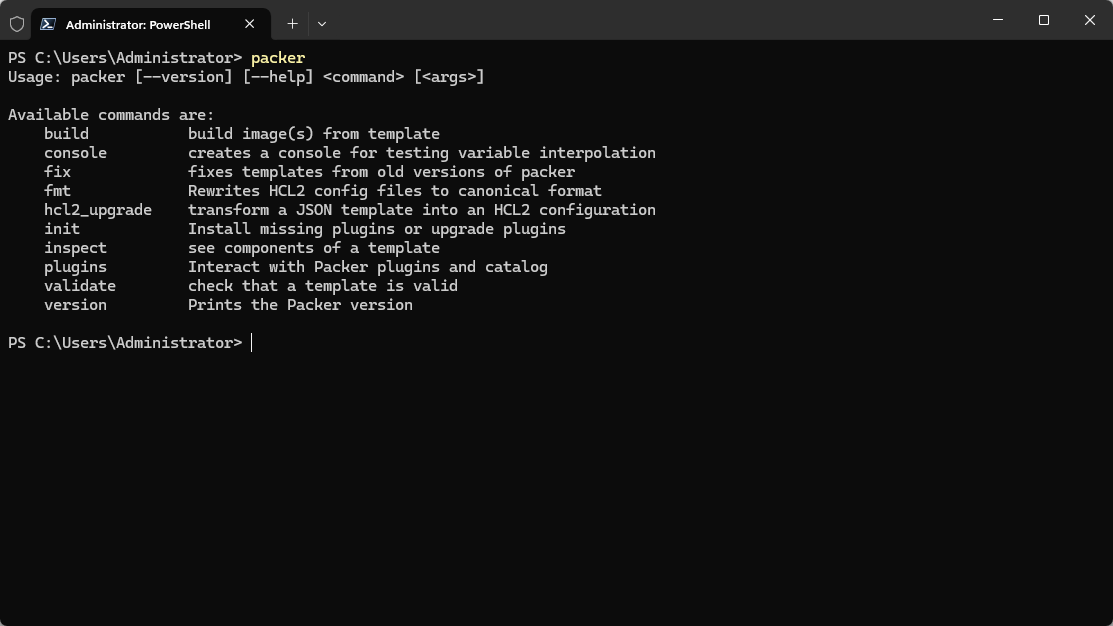Image resolution: width=1113 pixels, height=626 pixels.
Task: Click the "Usage:" text on the second line
Action: pos(35,77)
